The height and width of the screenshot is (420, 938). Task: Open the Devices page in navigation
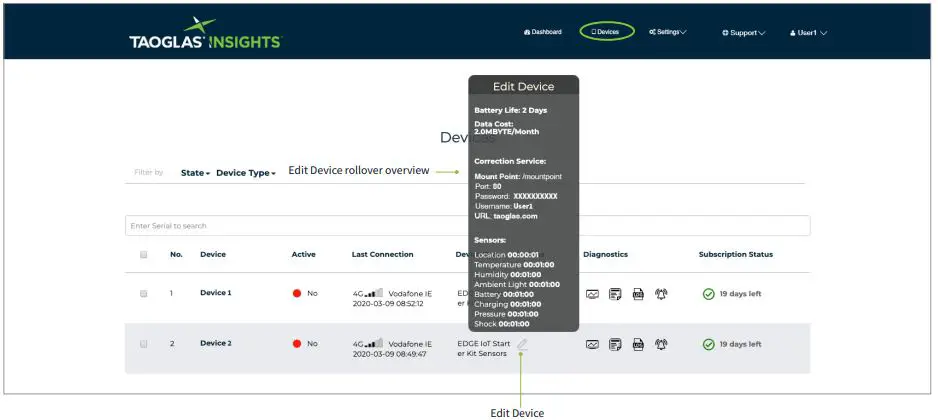(x=607, y=32)
